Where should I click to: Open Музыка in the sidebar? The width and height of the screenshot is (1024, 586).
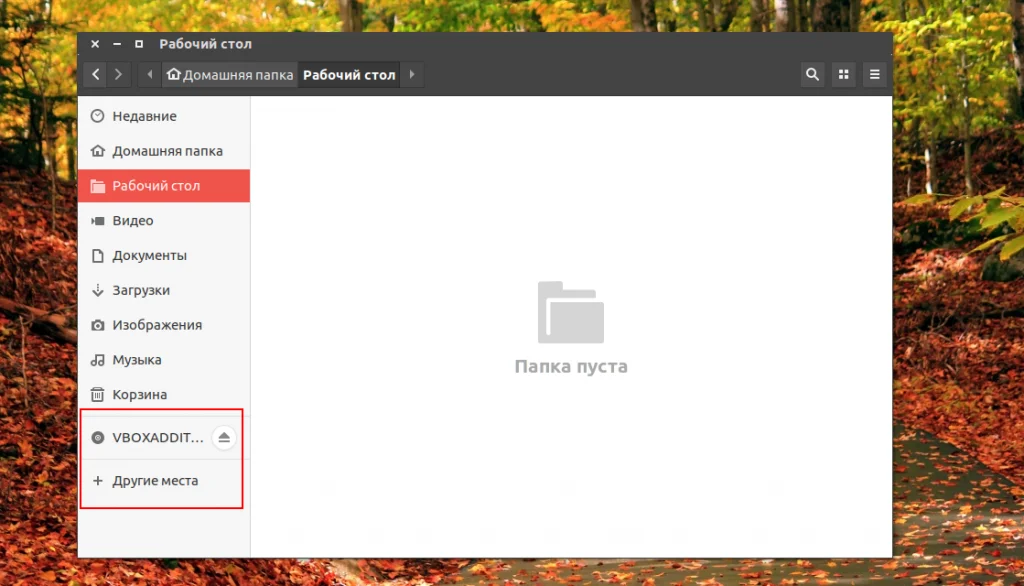164,360
